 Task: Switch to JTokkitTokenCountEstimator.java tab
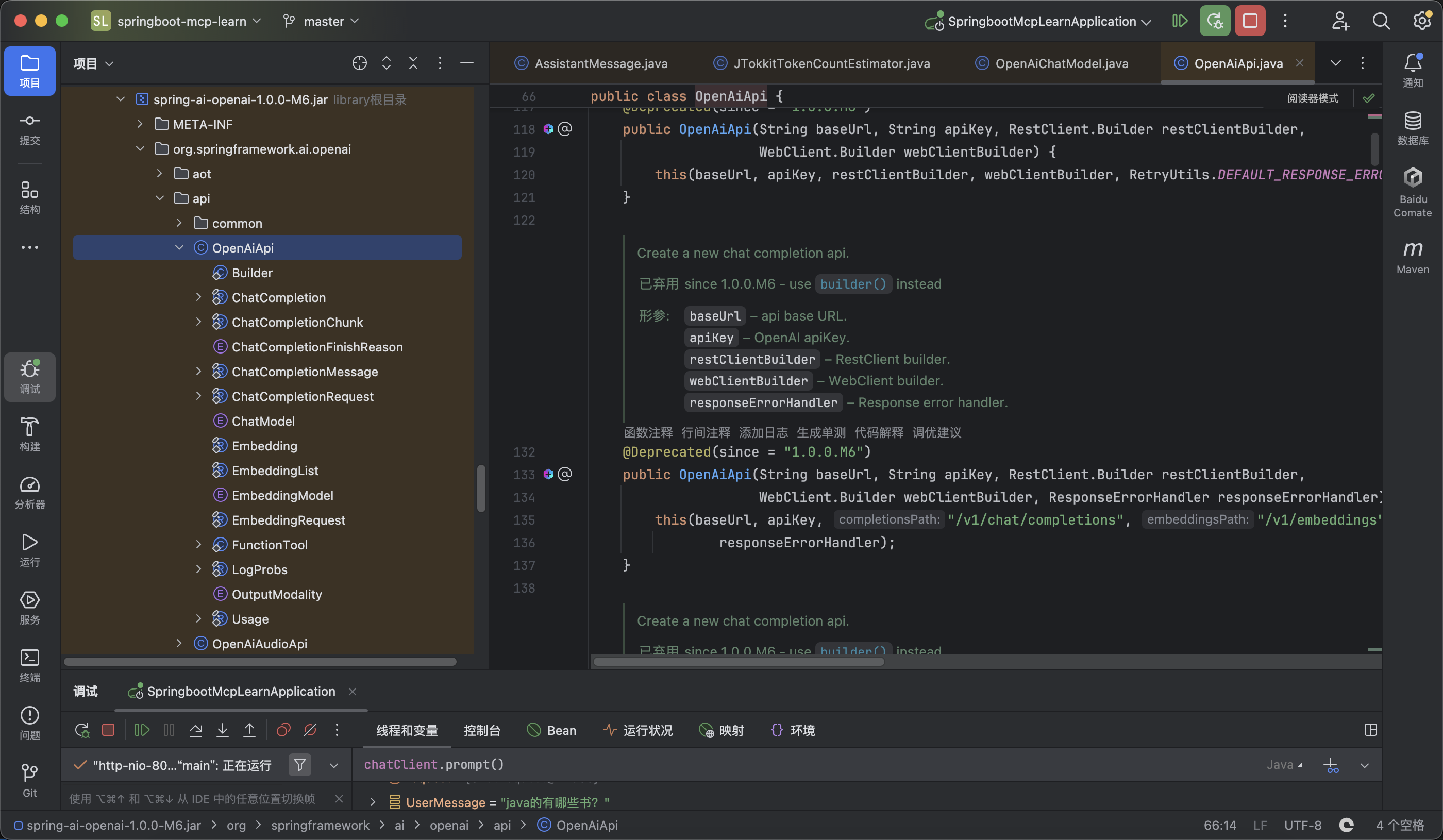point(823,63)
